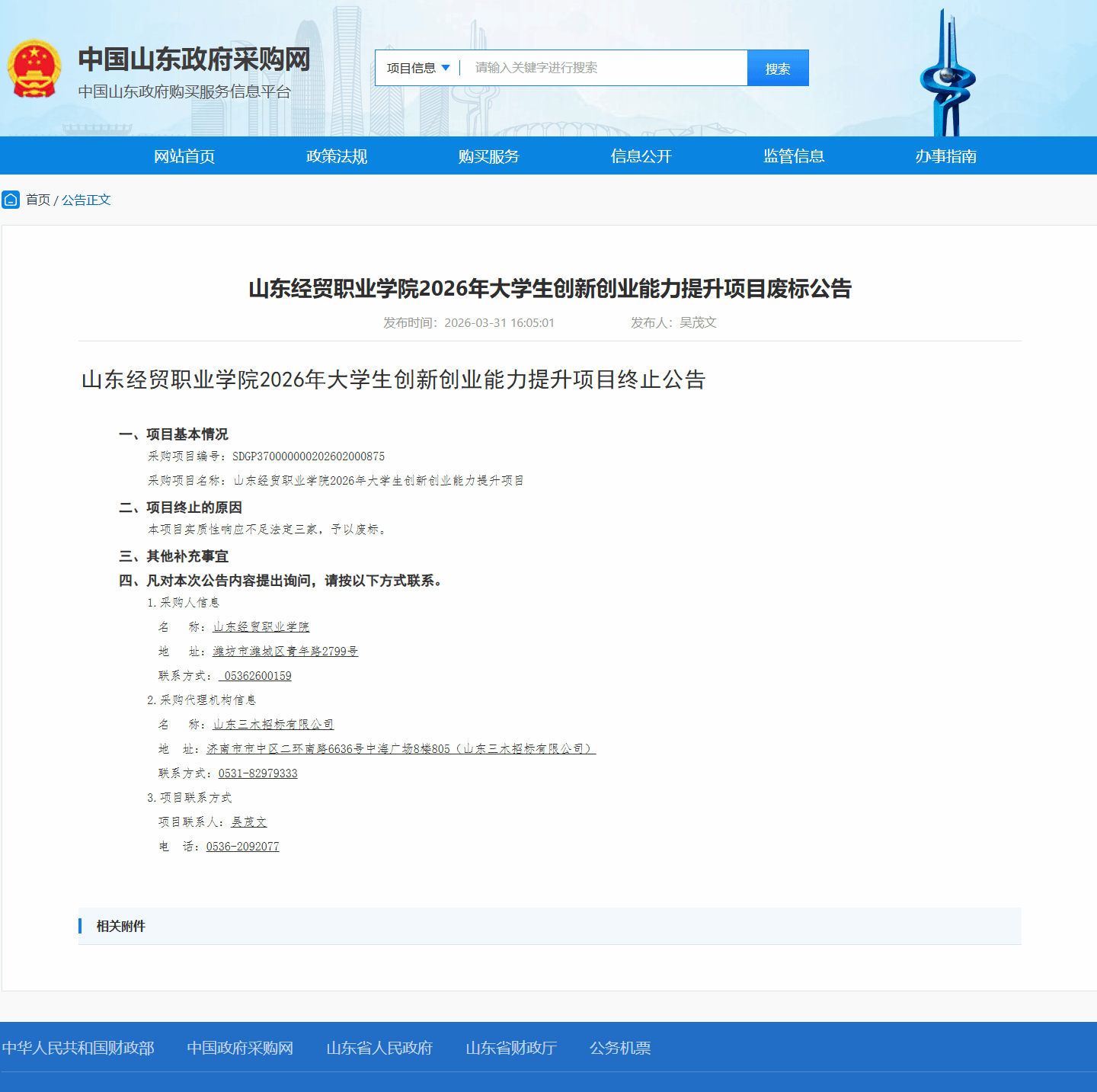Click the 中国山东政府采购网 site title
Image resolution: width=1097 pixels, height=1092 pixels.
point(194,59)
